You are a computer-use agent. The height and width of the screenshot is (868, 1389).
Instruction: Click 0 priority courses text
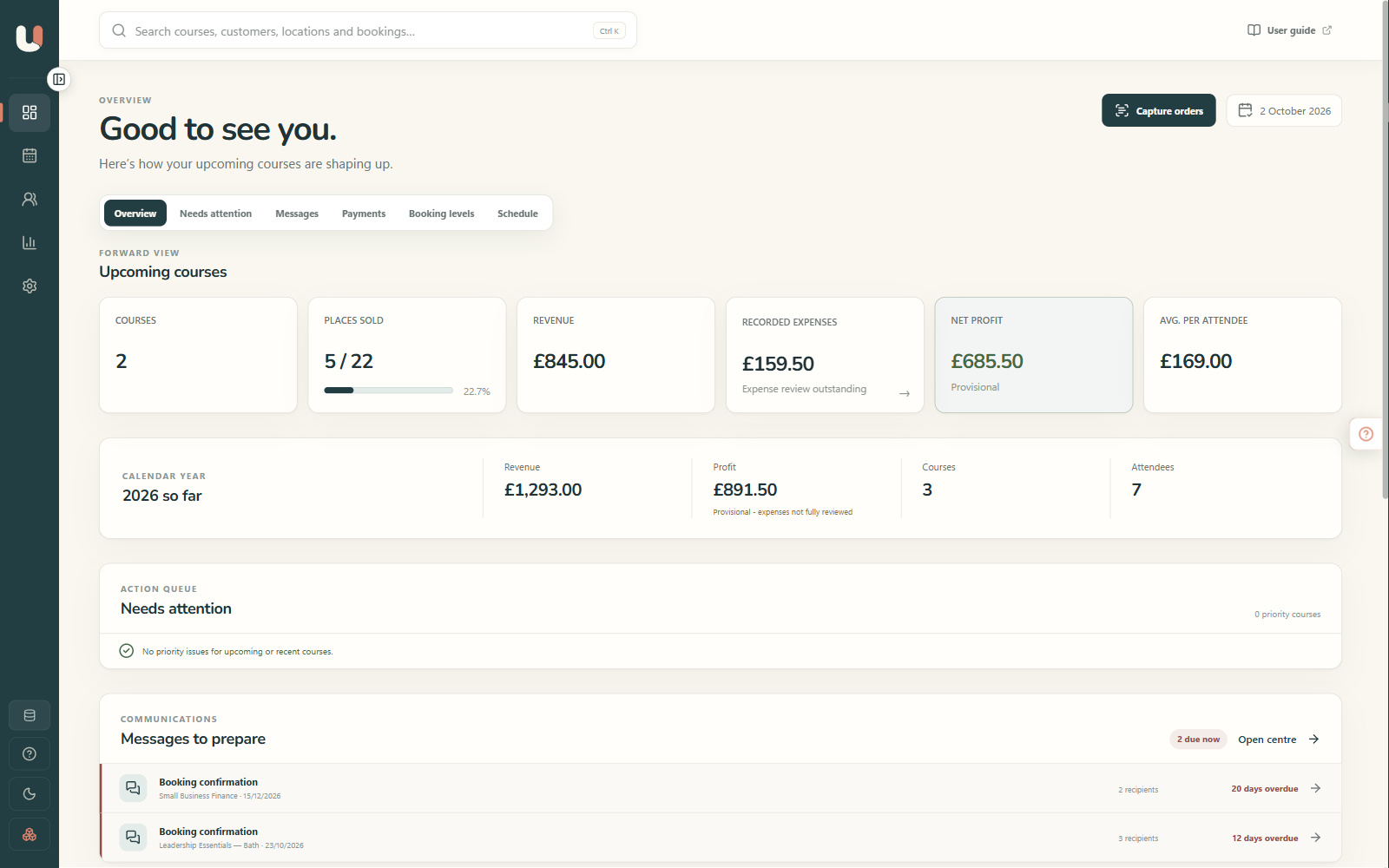[1287, 615]
